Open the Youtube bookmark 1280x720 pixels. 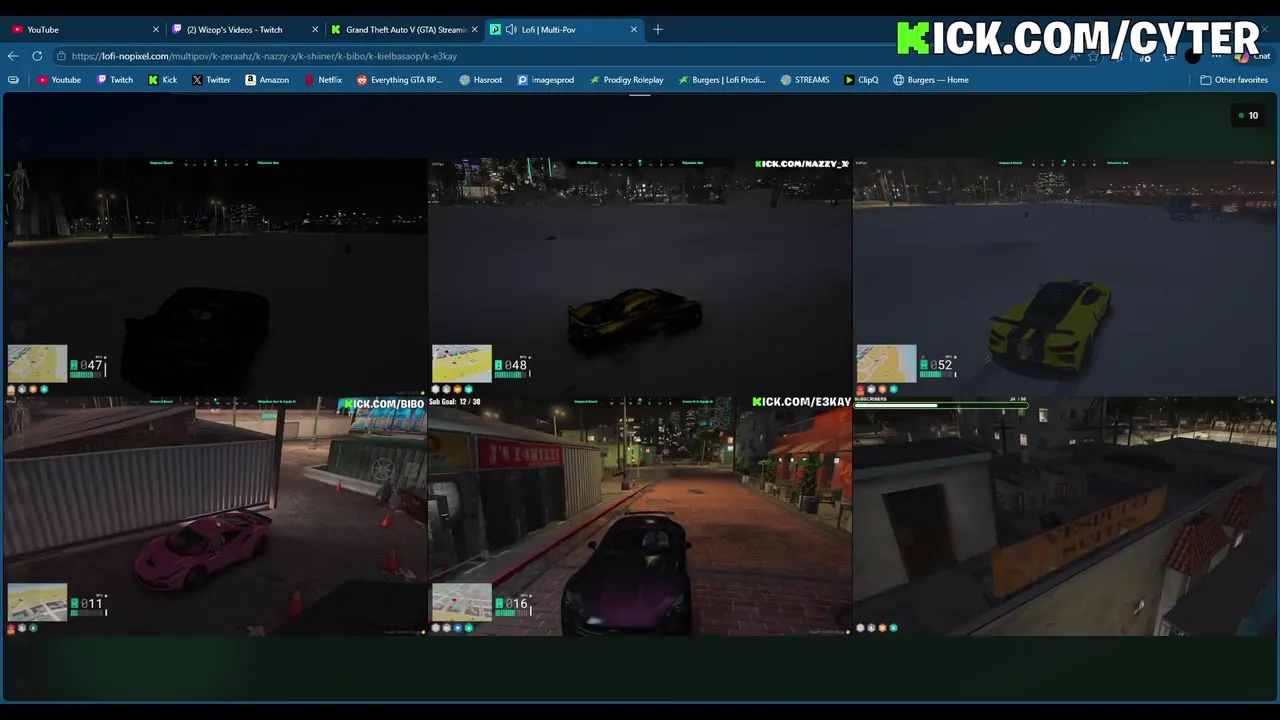click(59, 80)
